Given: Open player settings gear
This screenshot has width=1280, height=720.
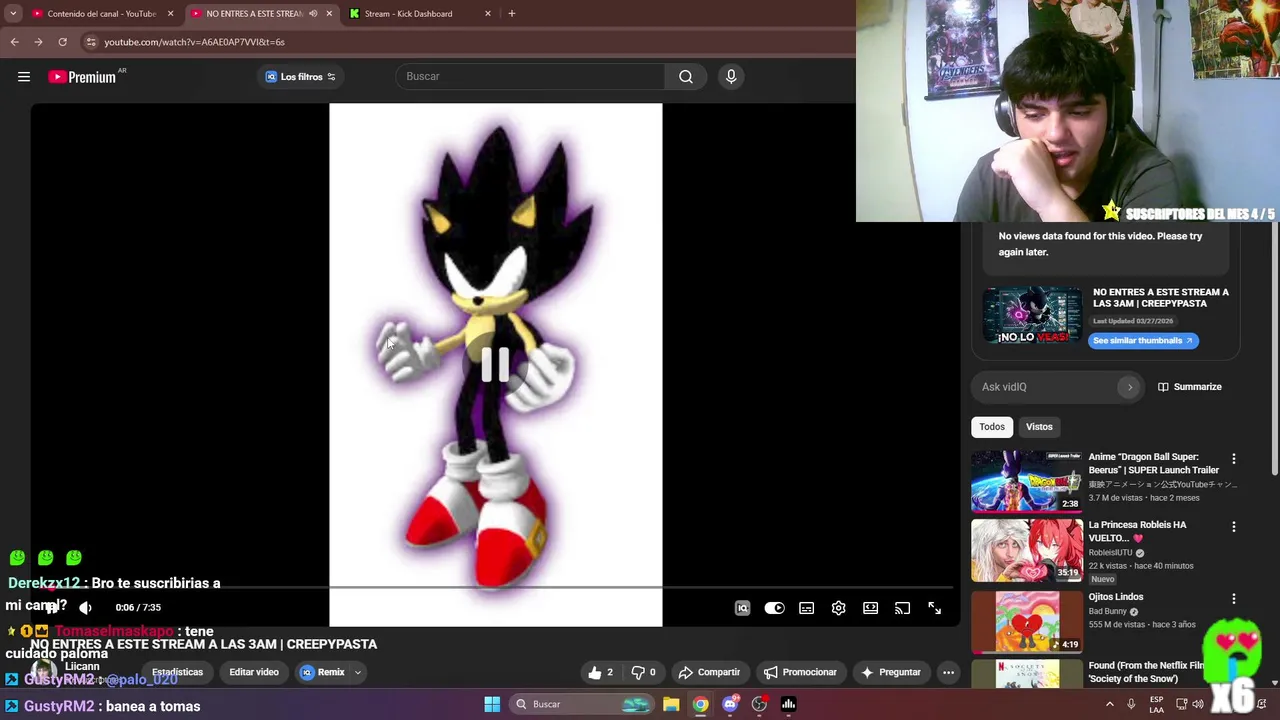Looking at the screenshot, I should 838,608.
